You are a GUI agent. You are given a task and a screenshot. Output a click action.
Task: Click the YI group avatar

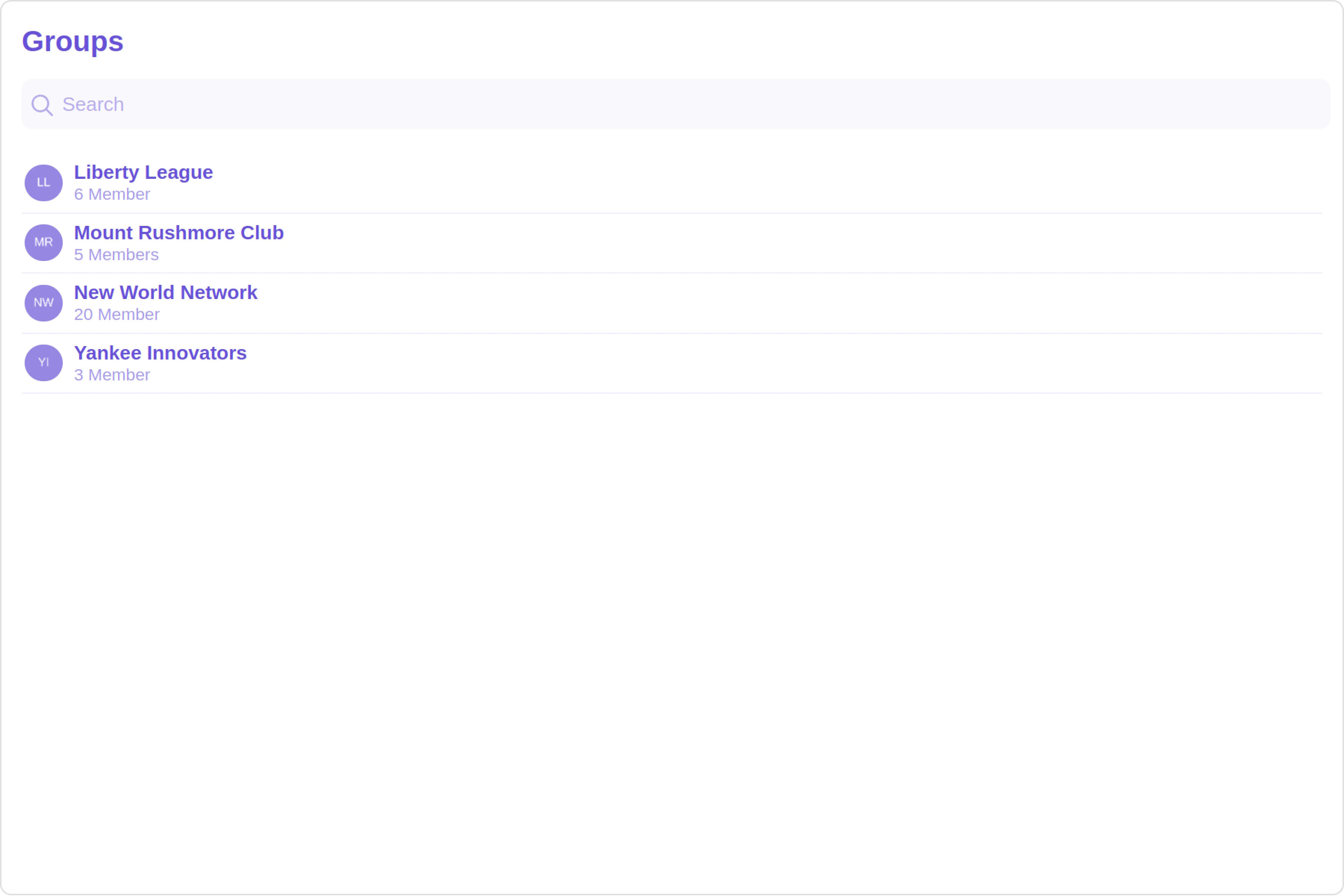point(43,363)
